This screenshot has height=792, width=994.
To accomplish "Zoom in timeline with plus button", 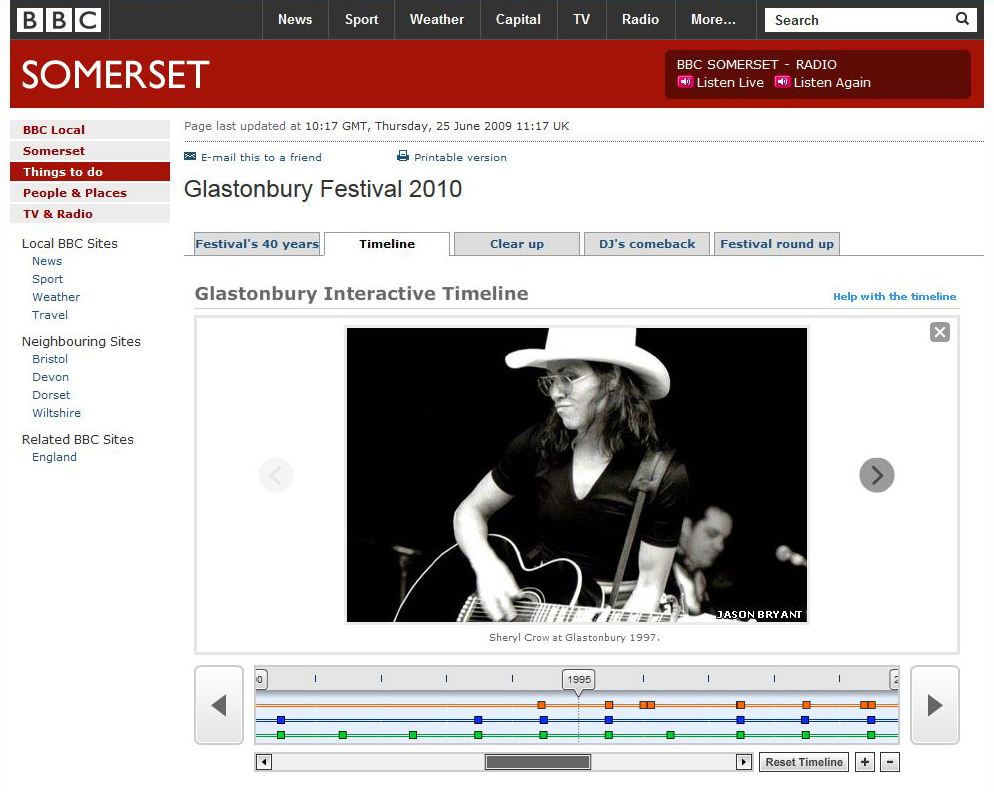I will pos(865,762).
